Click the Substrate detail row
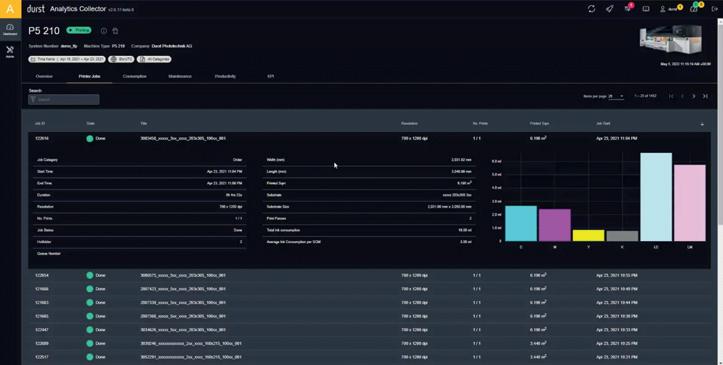The width and height of the screenshot is (723, 365). tap(369, 195)
